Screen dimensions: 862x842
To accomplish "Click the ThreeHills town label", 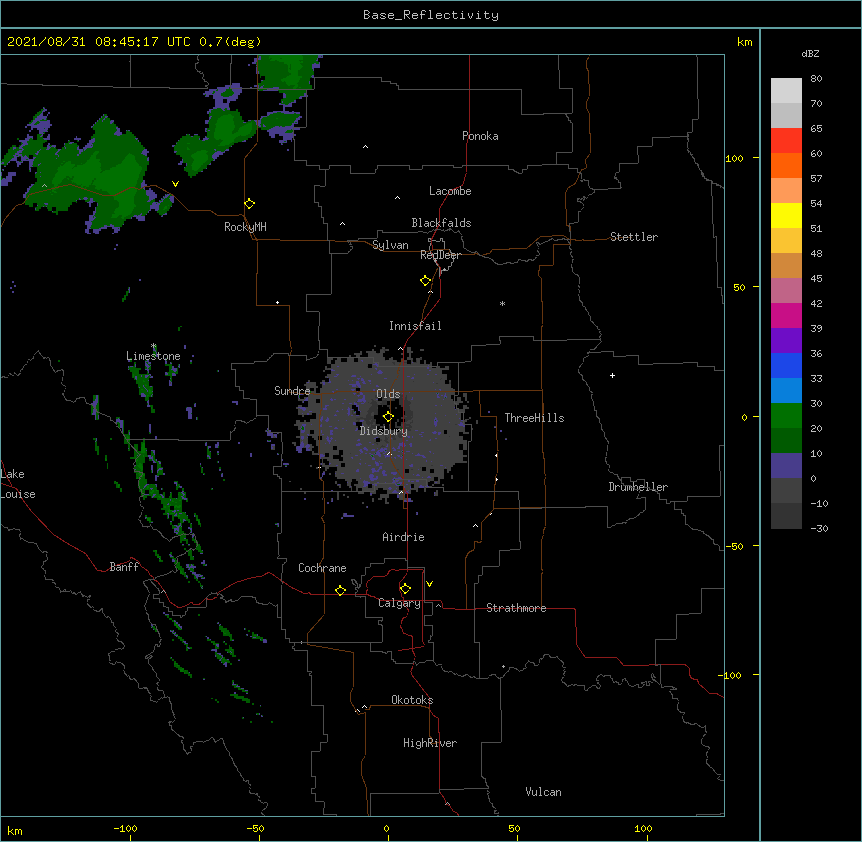I will click(534, 418).
